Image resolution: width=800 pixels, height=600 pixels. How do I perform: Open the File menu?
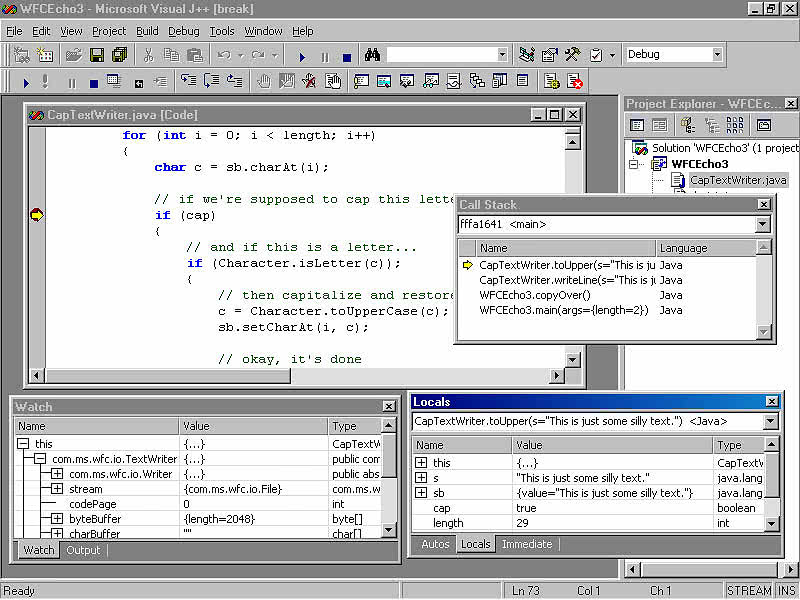tap(14, 31)
